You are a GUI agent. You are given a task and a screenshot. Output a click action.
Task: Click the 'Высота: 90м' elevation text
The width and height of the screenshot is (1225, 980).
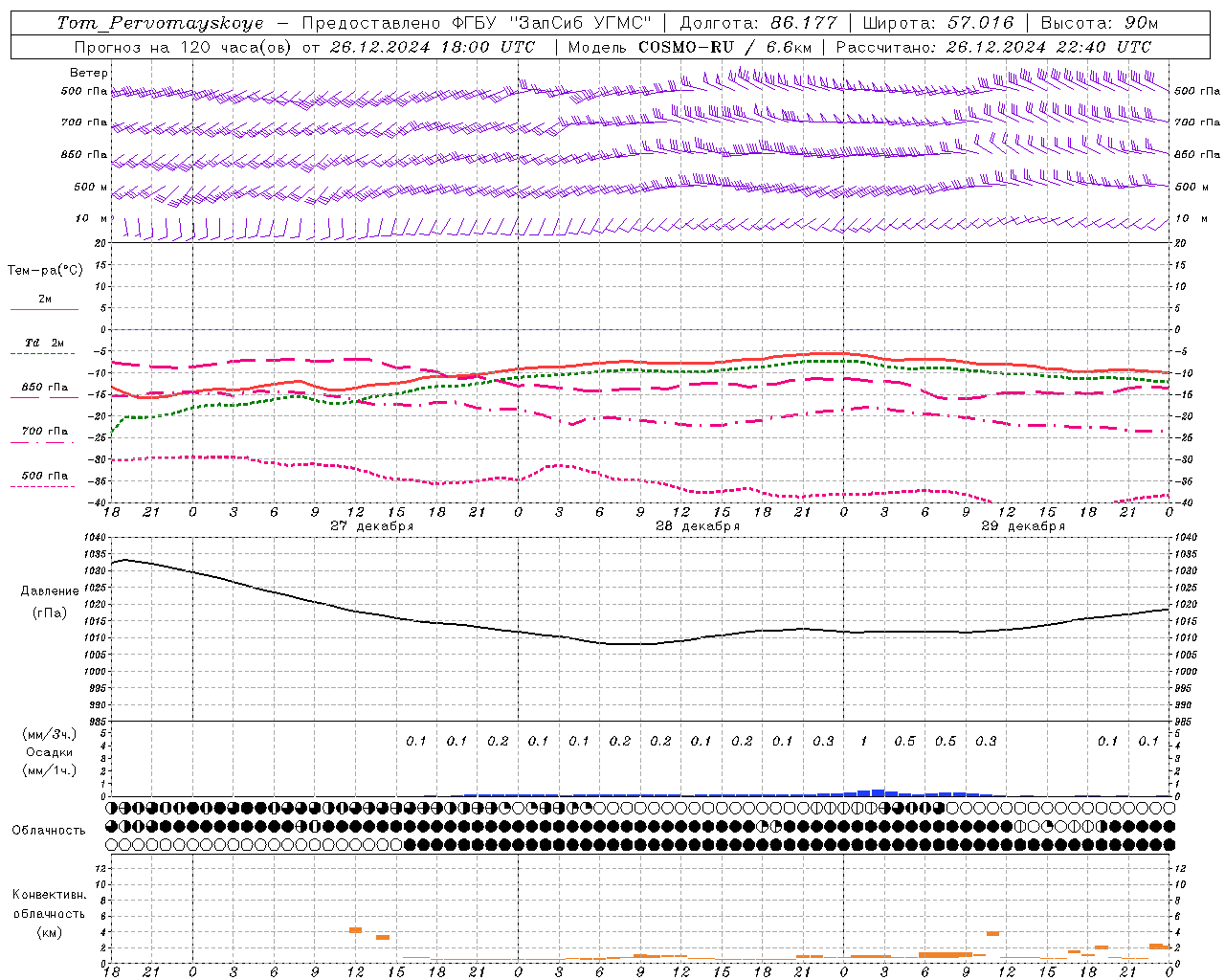[1099, 23]
